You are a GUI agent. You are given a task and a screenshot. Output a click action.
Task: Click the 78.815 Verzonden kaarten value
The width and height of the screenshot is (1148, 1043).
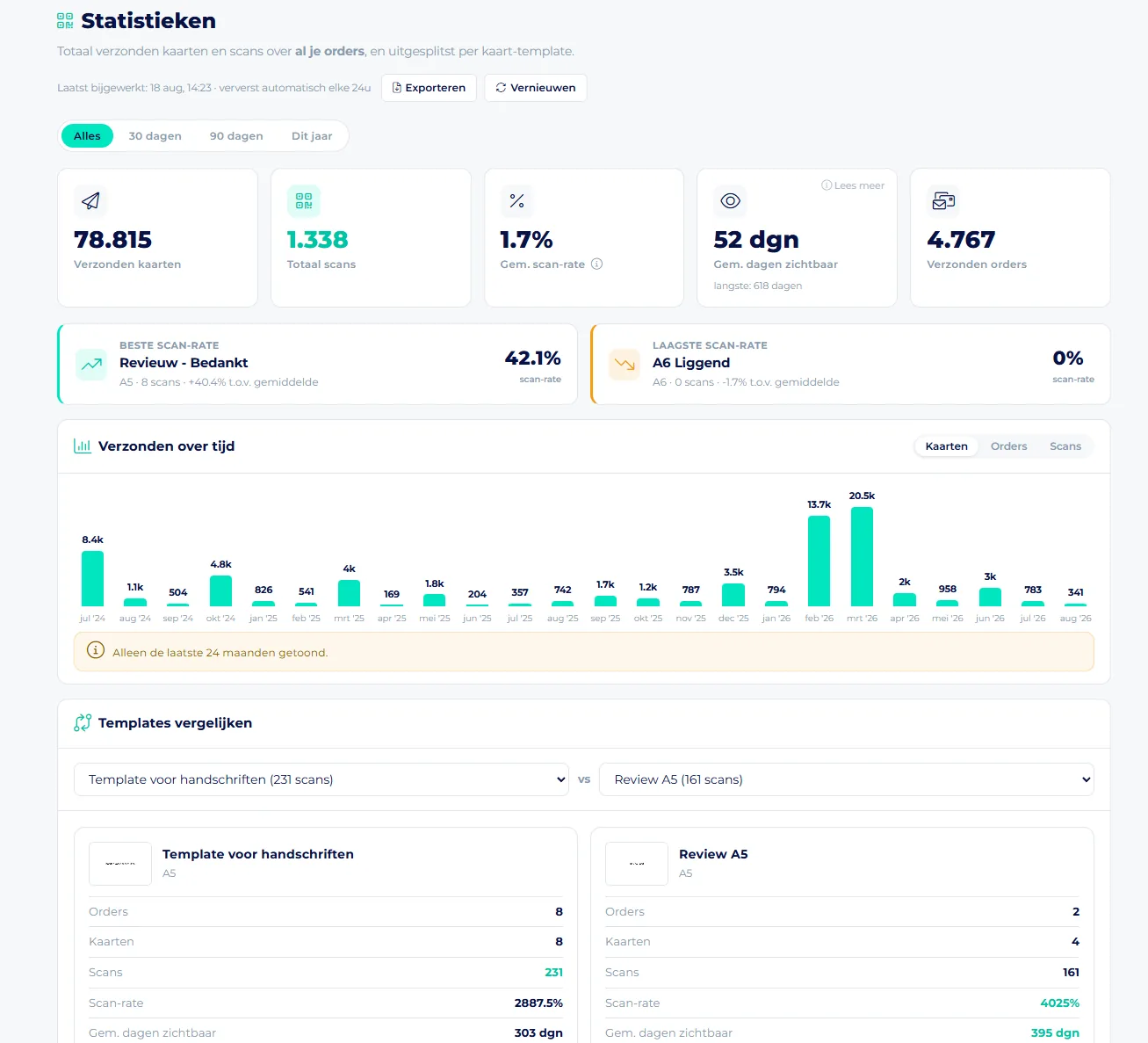tap(113, 240)
